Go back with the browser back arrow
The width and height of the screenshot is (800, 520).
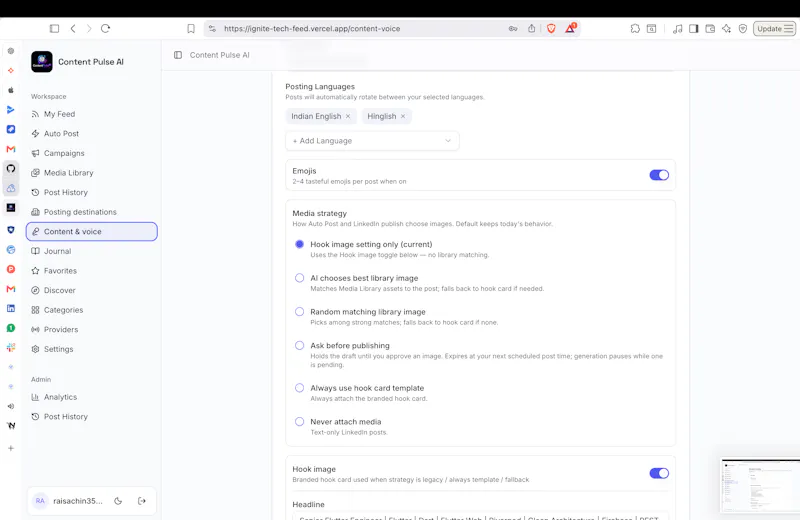(73, 29)
